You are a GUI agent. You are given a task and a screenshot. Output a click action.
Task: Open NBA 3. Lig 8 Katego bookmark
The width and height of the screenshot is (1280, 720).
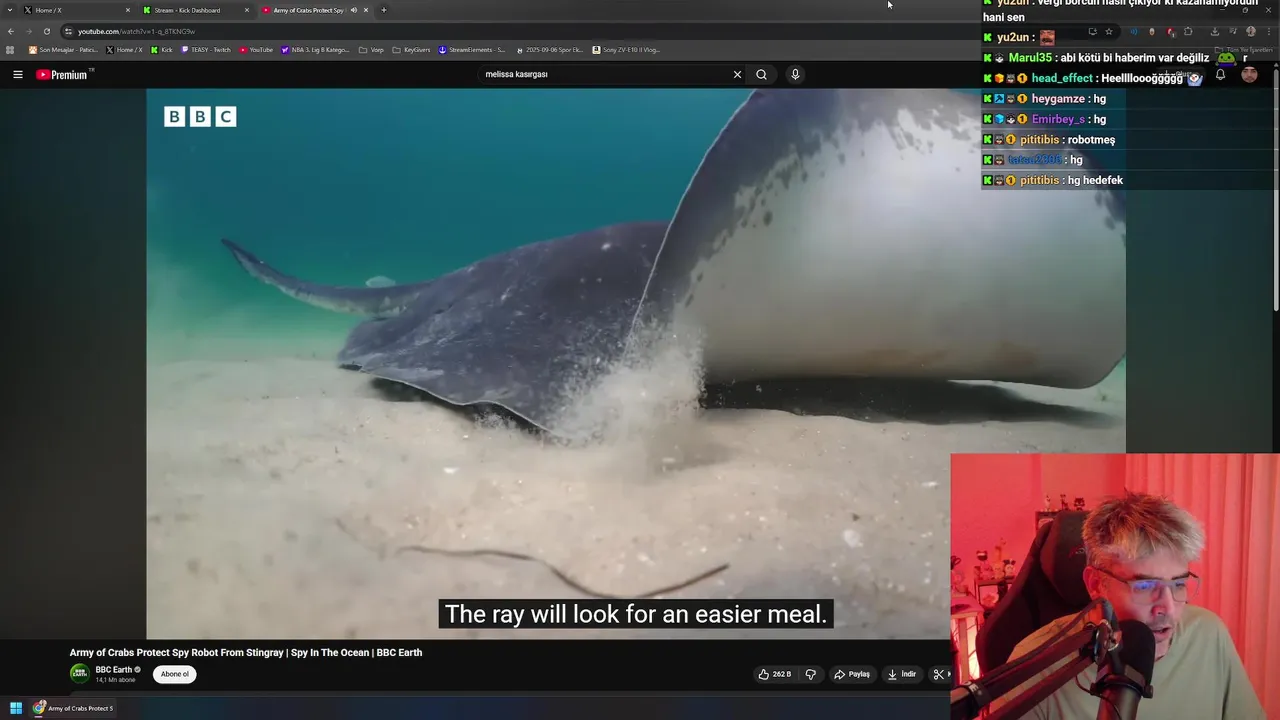click(x=315, y=49)
